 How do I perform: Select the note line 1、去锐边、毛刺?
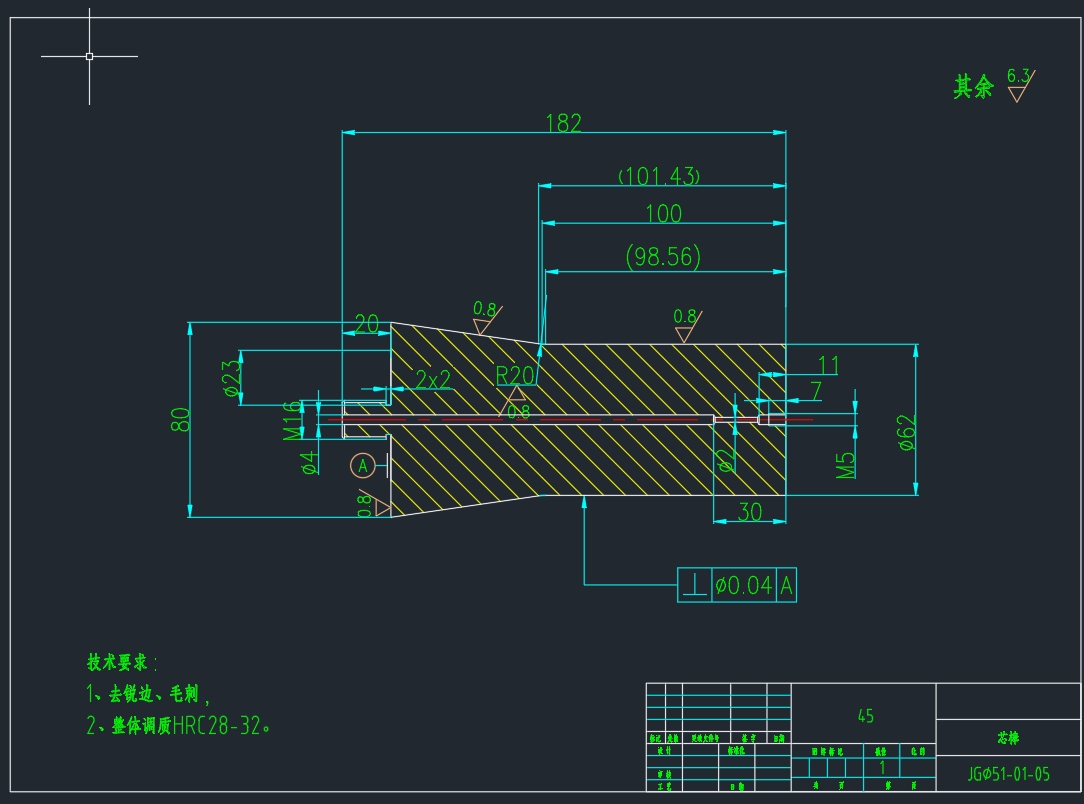coord(148,693)
